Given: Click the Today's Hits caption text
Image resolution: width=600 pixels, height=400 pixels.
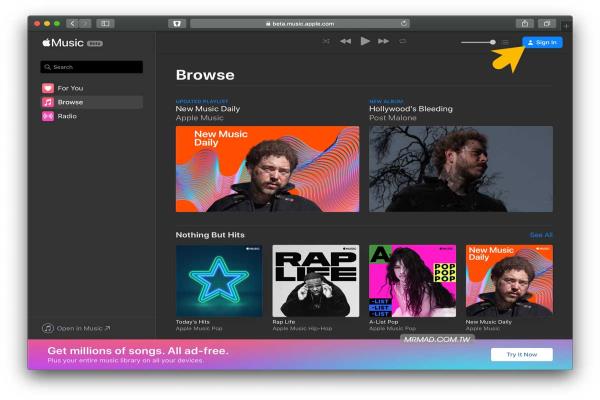Looking at the screenshot, I should (192, 322).
